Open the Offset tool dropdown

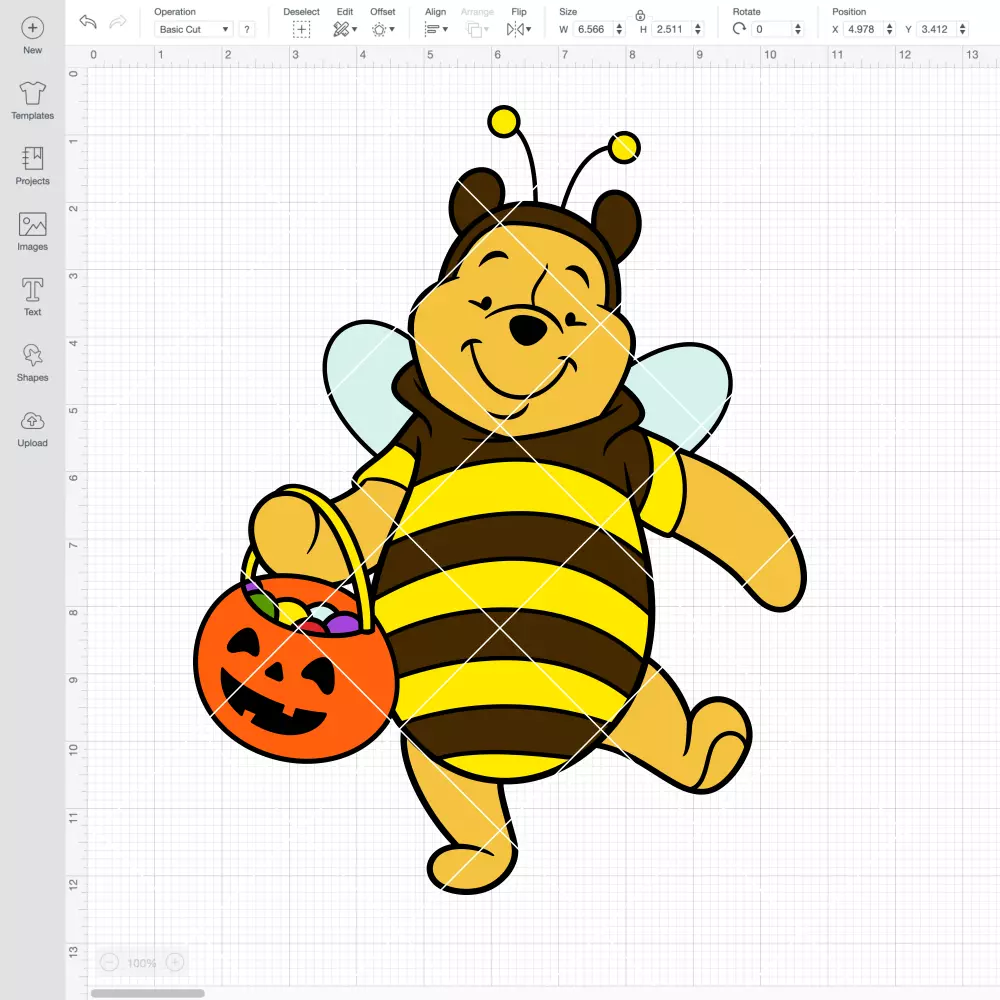coord(383,29)
